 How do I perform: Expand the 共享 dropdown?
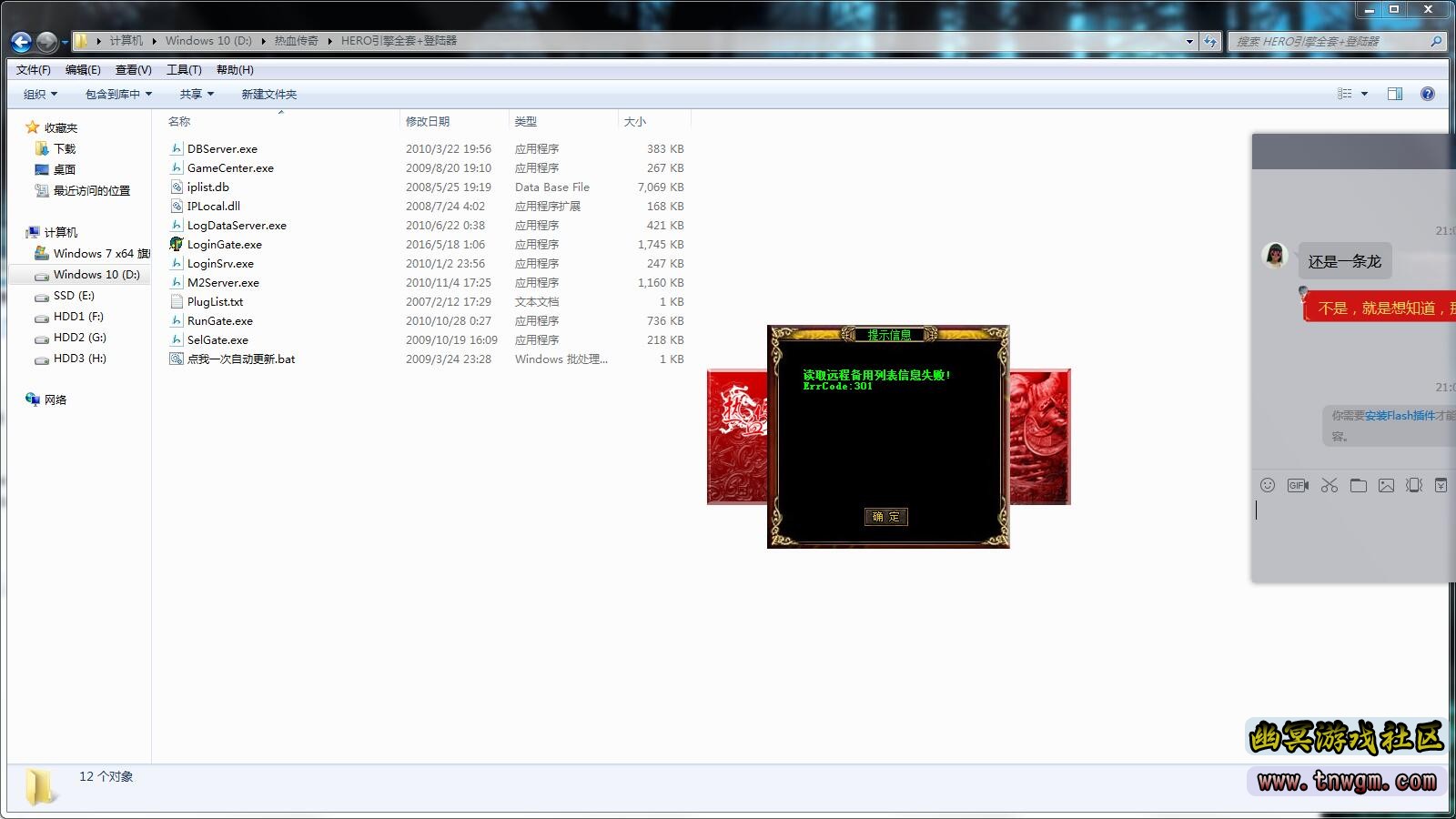pyautogui.click(x=197, y=94)
